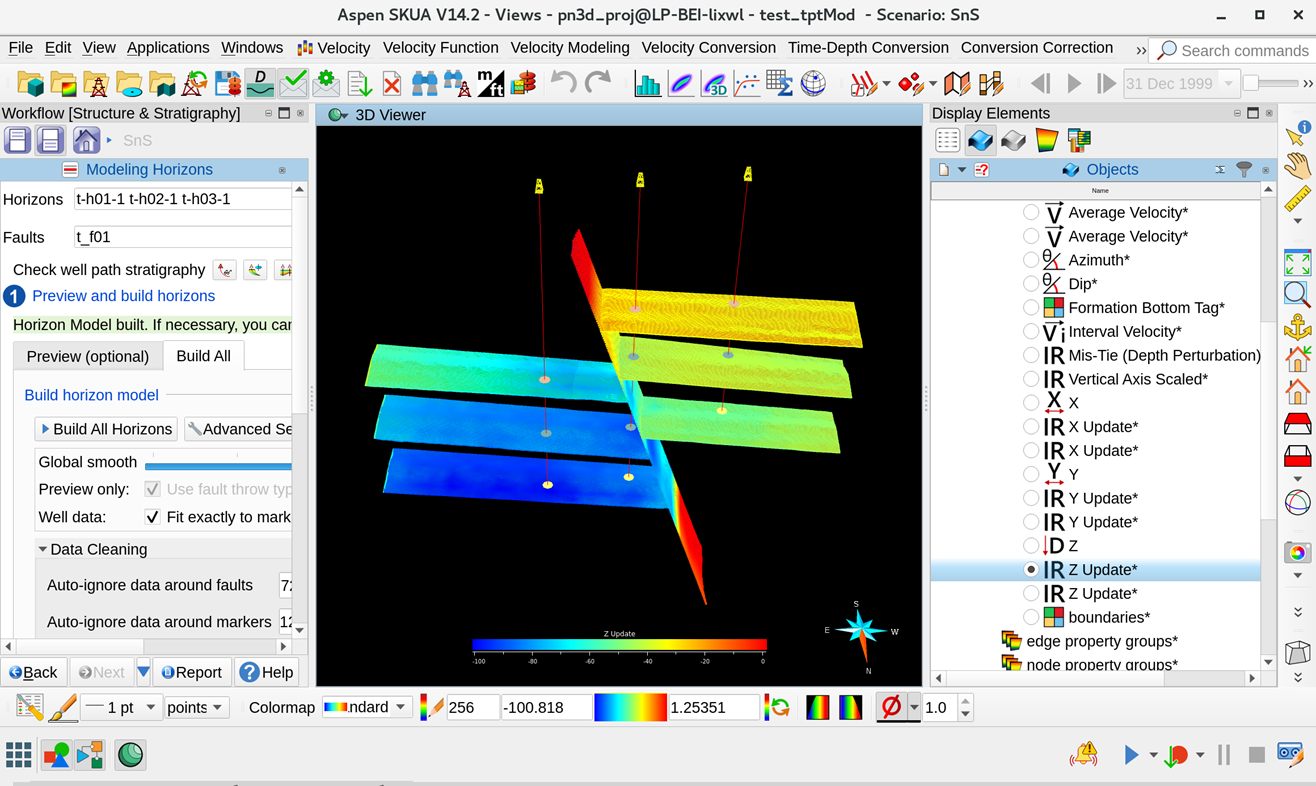Click the 3D crossplot icon
This screenshot has height=786, width=1316.
coord(714,84)
